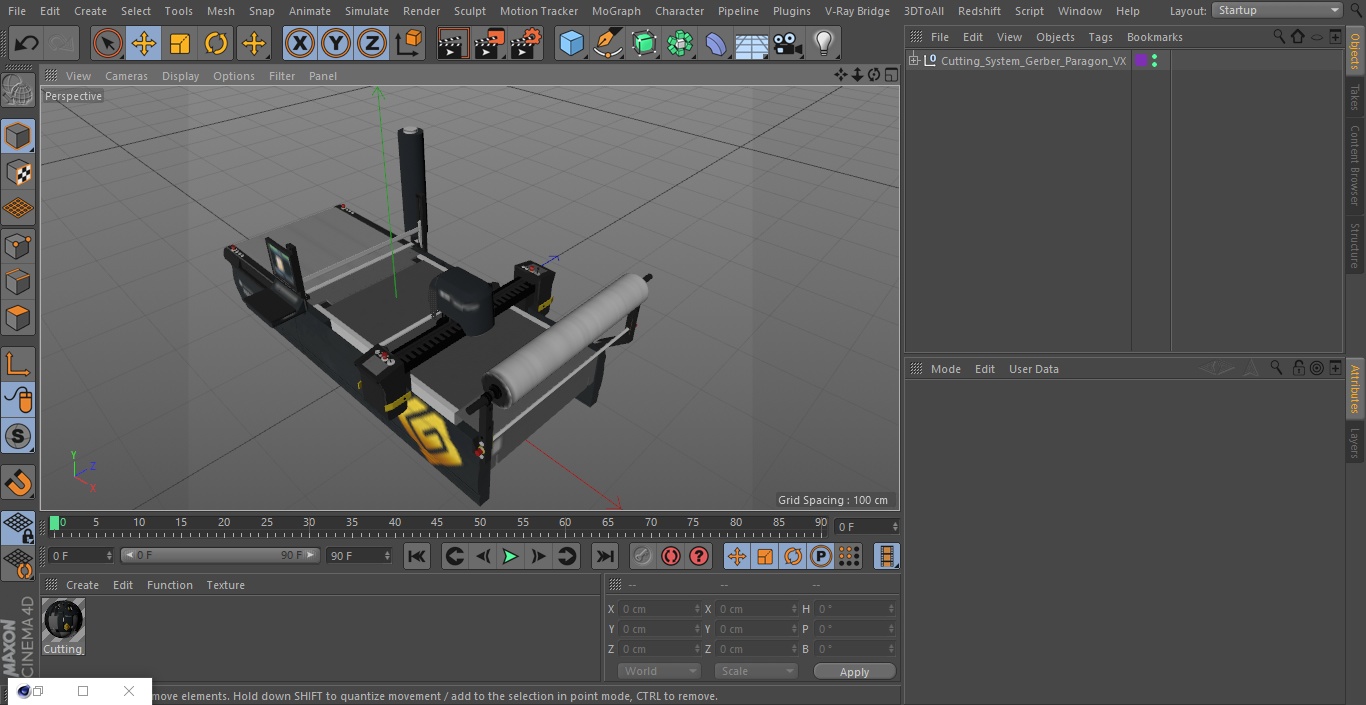Select the Scale tool

coord(180,44)
